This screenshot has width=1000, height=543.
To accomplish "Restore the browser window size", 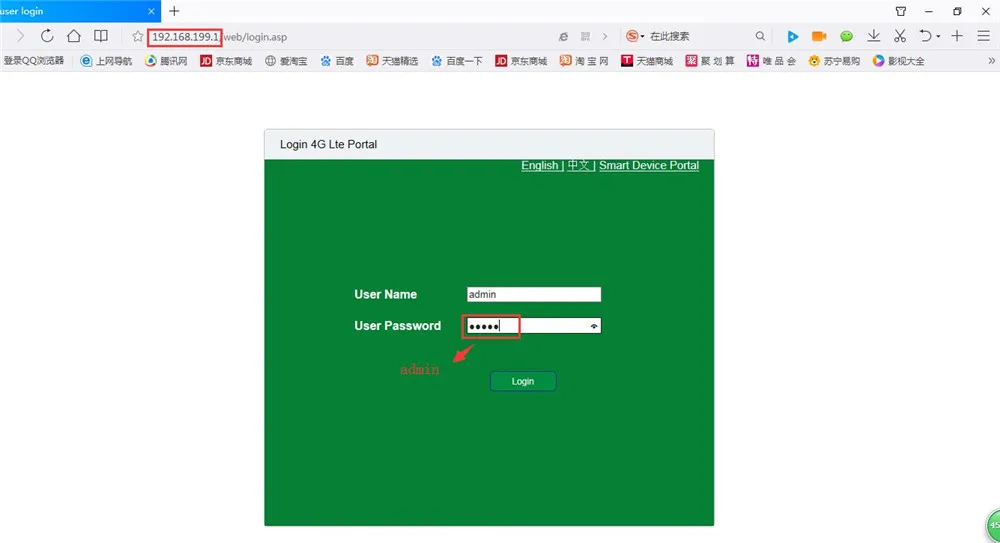I will (957, 11).
